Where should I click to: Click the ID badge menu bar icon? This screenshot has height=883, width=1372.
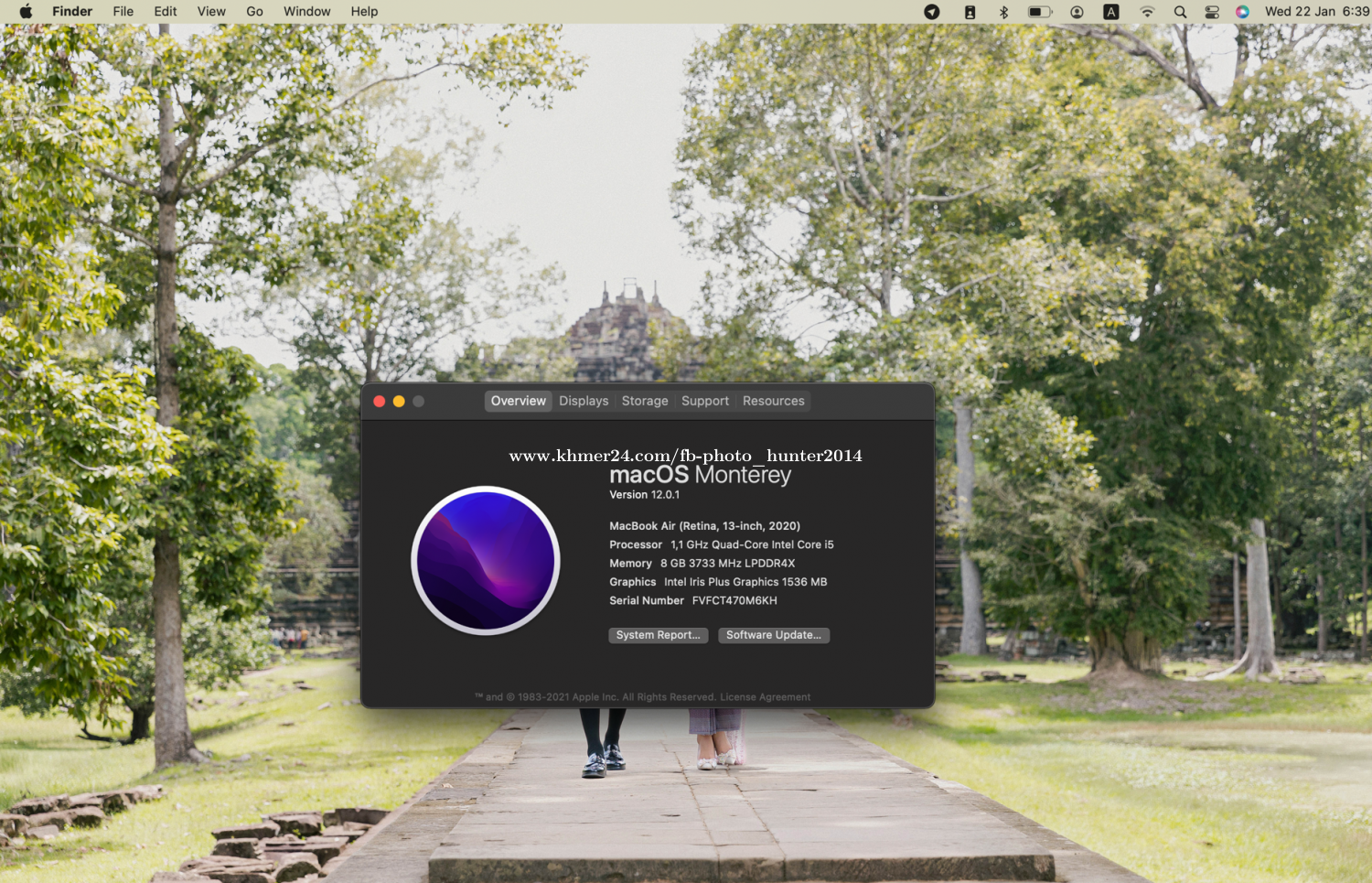pos(970,12)
